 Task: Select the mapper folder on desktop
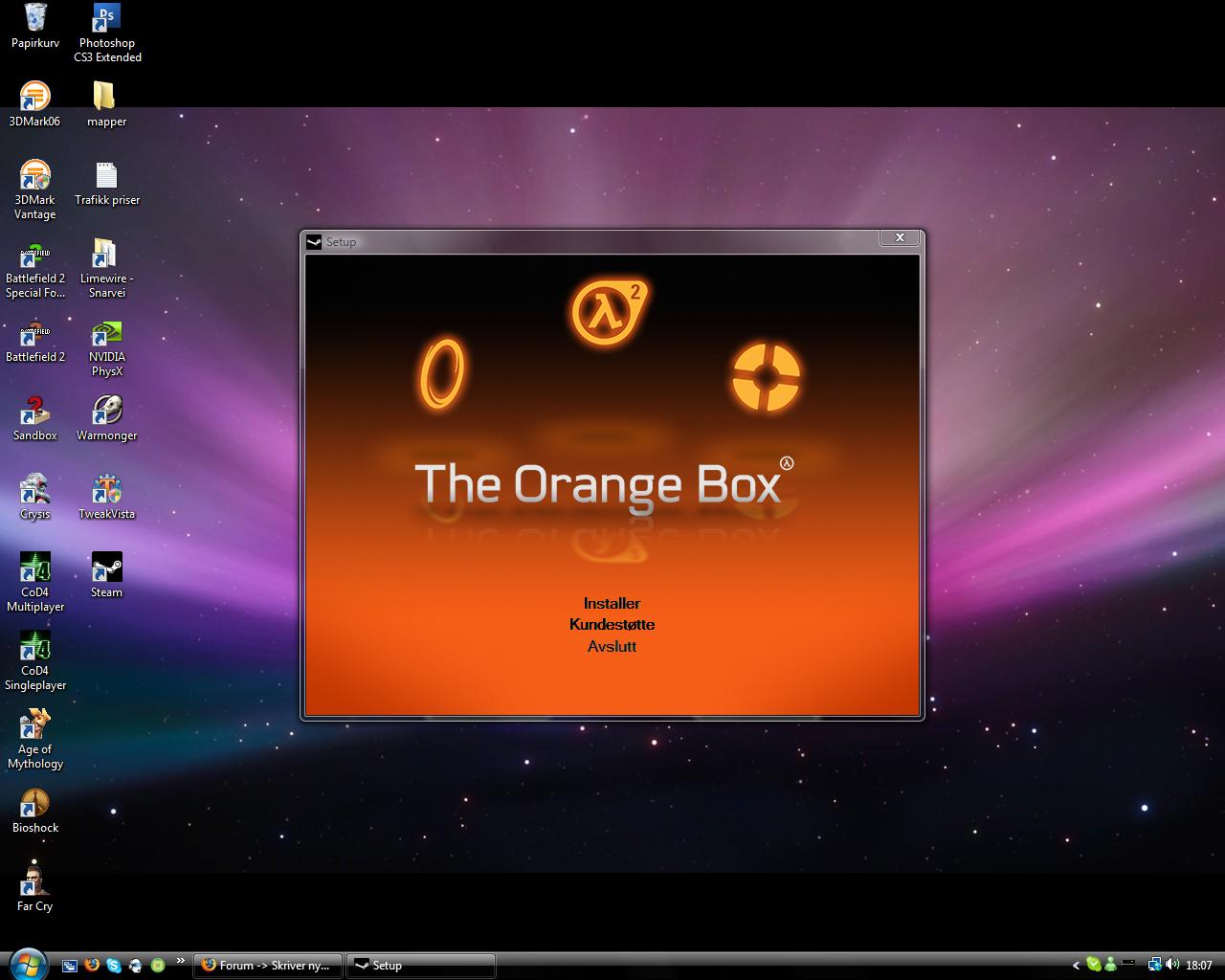(x=106, y=104)
